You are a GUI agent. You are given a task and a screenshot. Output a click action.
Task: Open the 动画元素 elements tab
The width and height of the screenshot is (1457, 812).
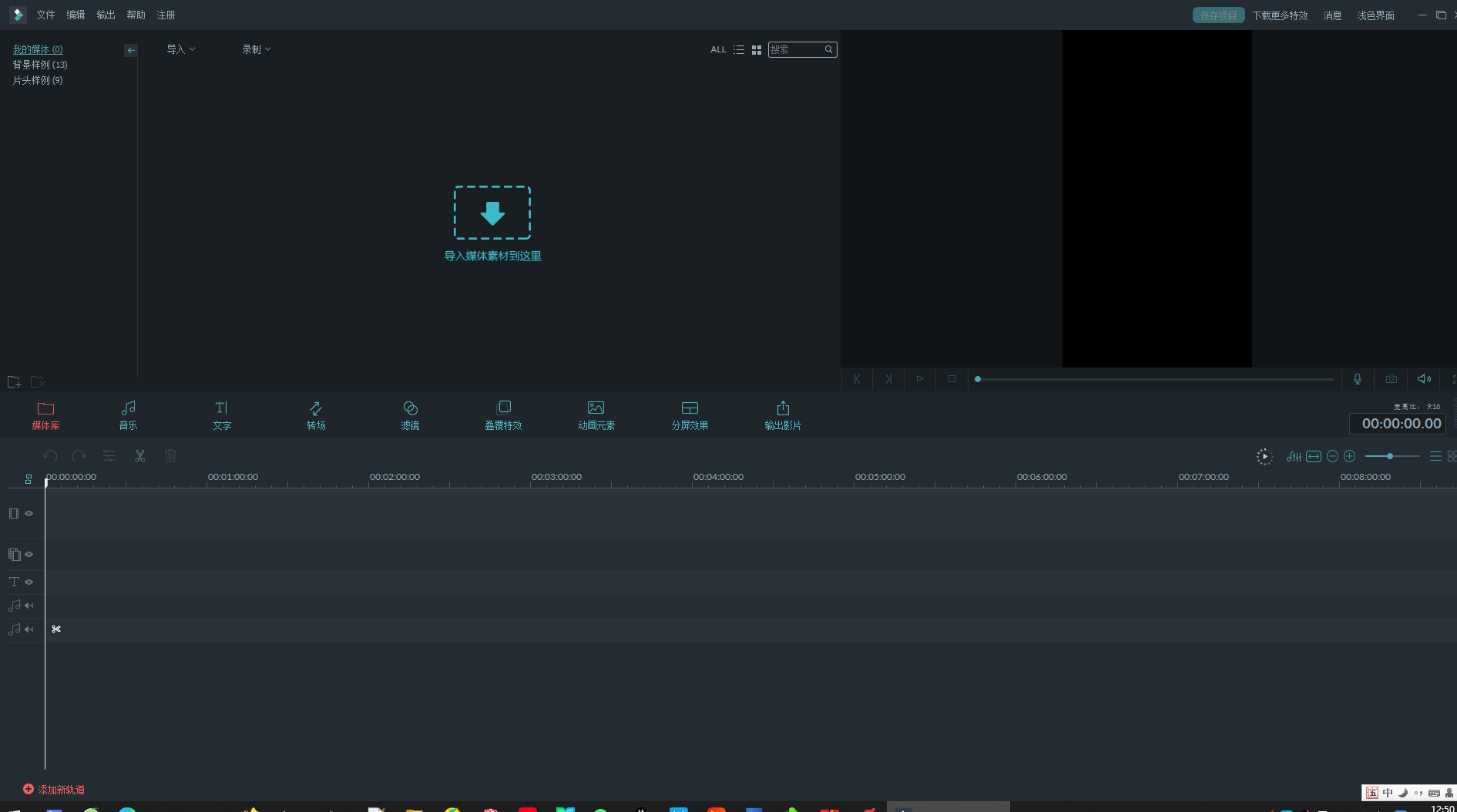pyautogui.click(x=596, y=415)
